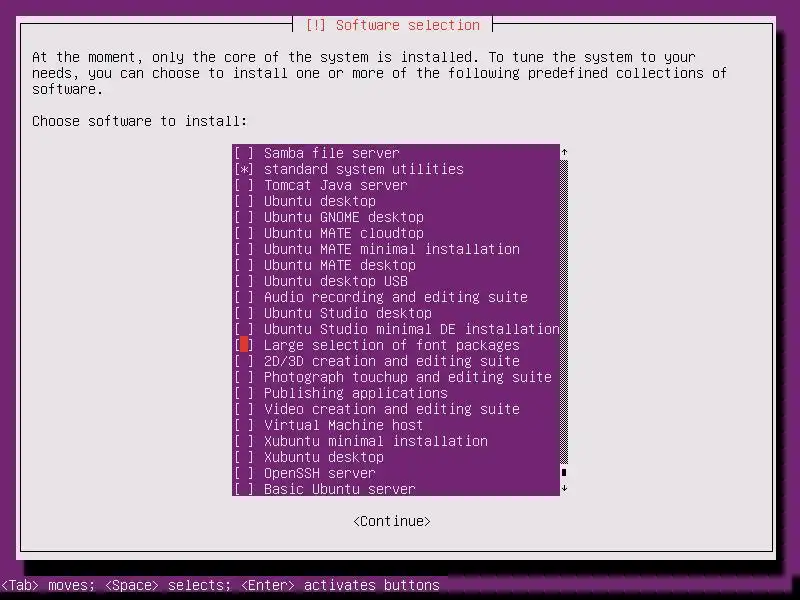This screenshot has width=800, height=600.
Task: Enable the Ubuntu MATE desktop checkbox
Action: (244, 265)
